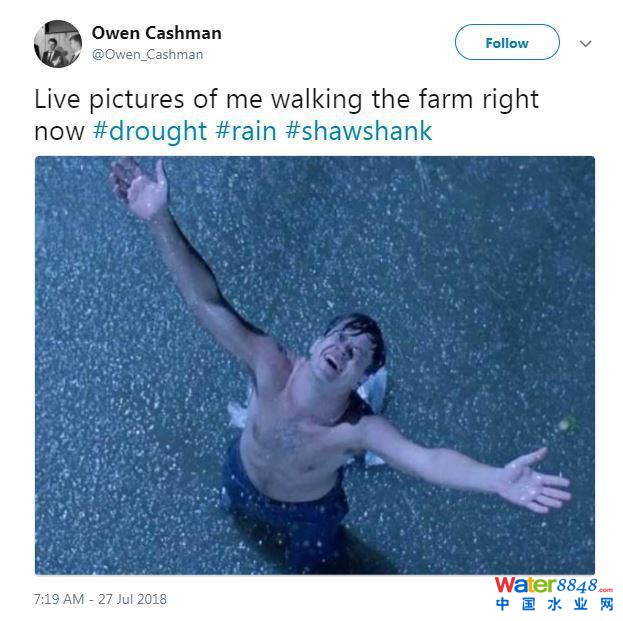Open the #drought hashtag
This screenshot has width=623, height=621.
click(150, 131)
